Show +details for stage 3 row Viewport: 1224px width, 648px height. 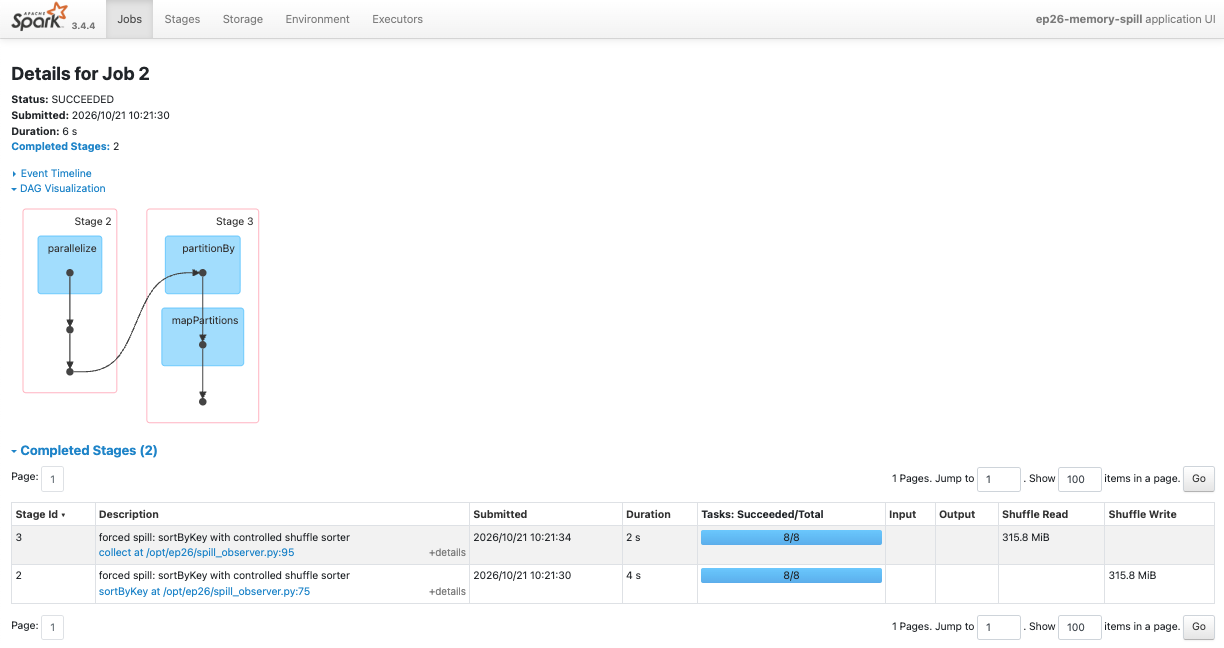[447, 552]
